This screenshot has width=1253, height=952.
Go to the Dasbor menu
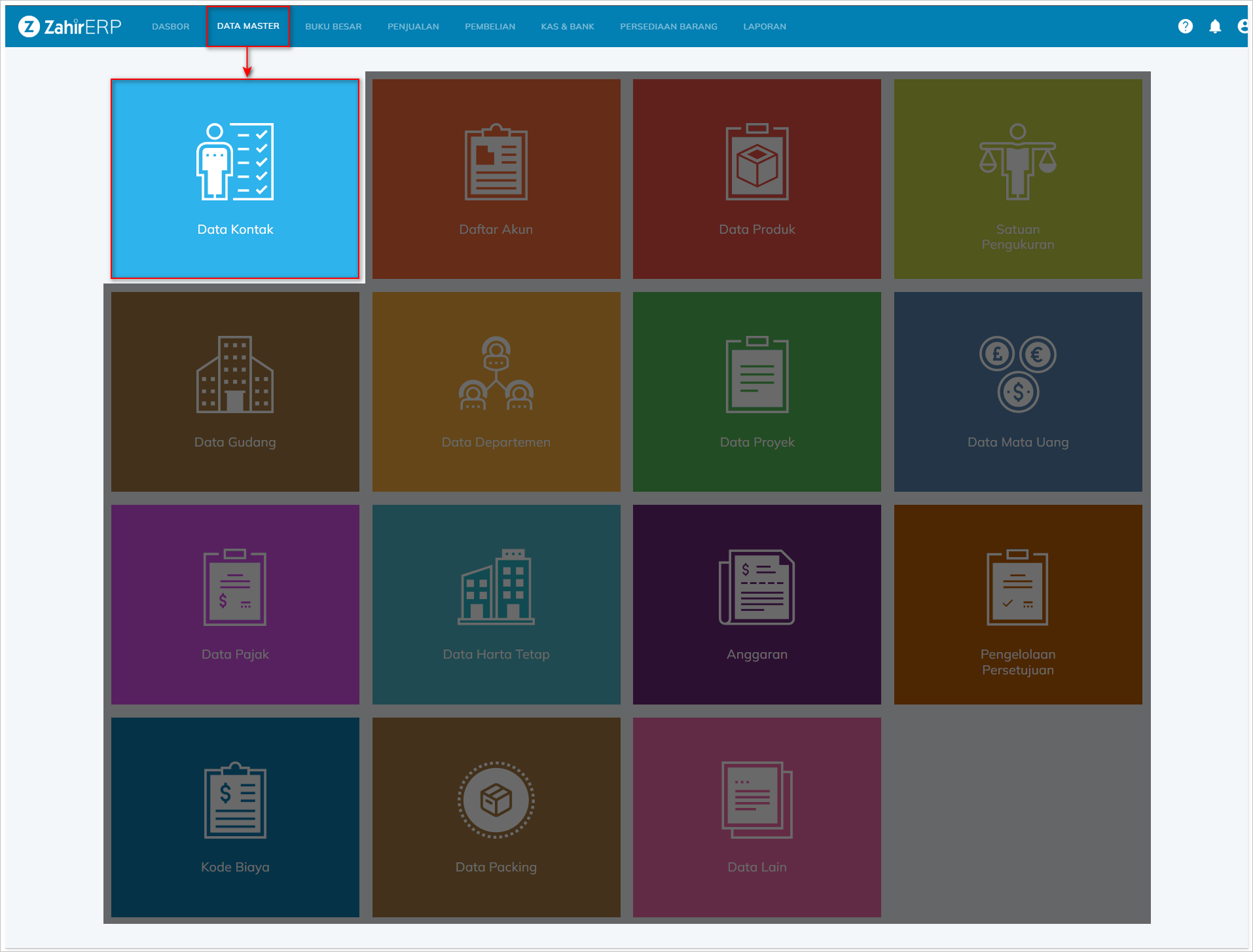point(170,27)
